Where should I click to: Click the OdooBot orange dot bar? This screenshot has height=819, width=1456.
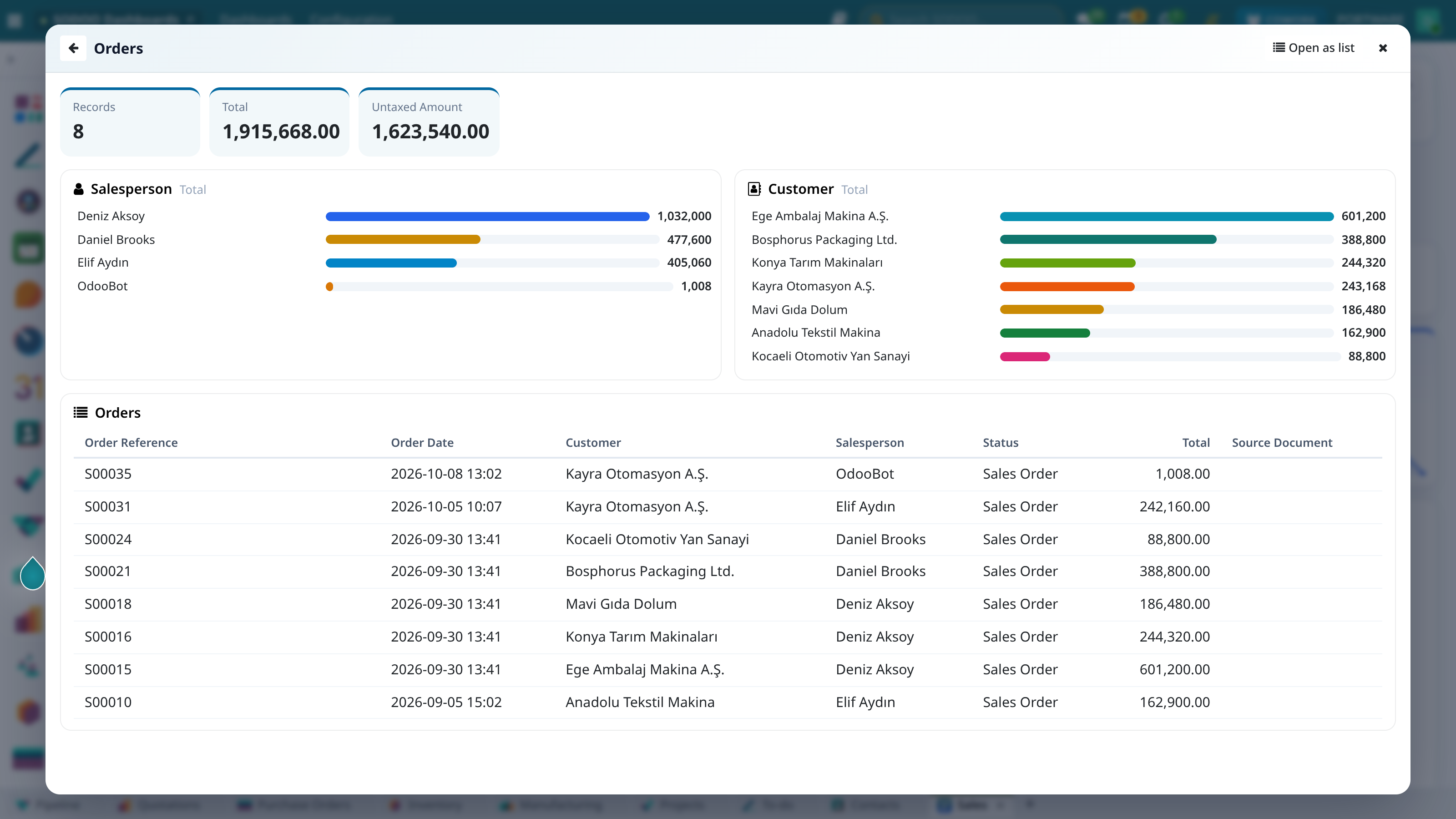pos(329,287)
